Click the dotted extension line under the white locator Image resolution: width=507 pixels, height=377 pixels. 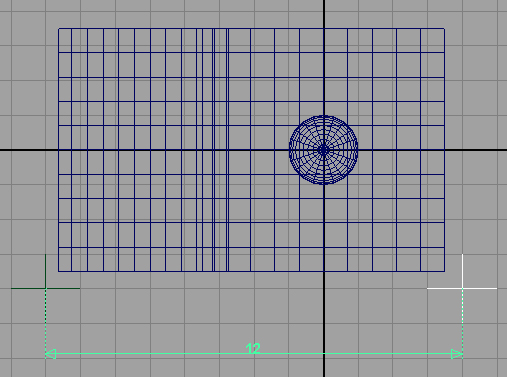[x=463, y=320]
